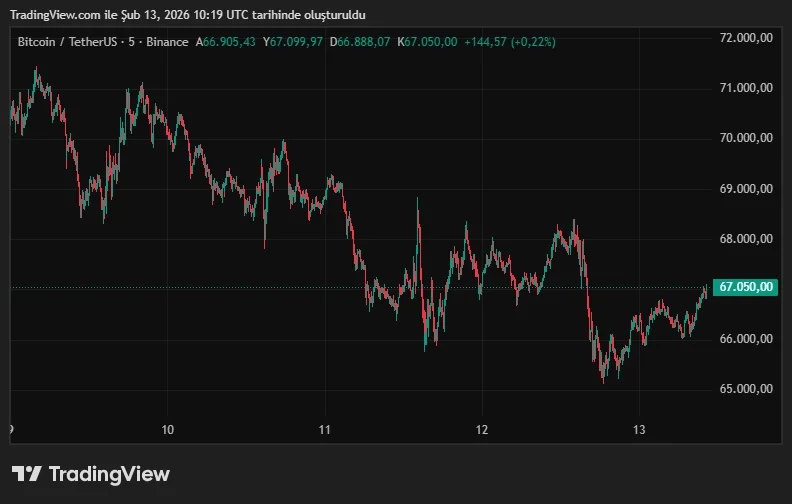Select the 71.000,00 price axis label
Viewport: 792px width, 504px height.
coord(747,88)
